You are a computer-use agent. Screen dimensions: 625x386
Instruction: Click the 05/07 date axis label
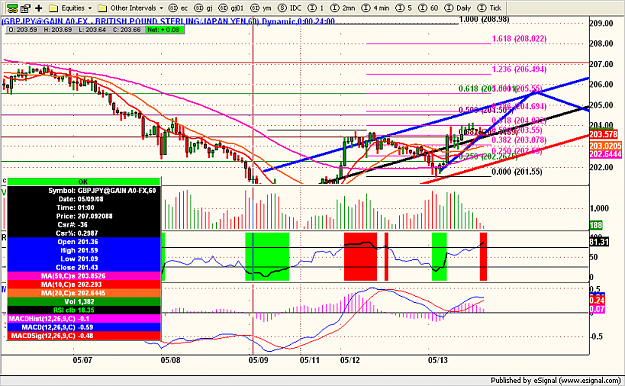pyautogui.click(x=83, y=360)
